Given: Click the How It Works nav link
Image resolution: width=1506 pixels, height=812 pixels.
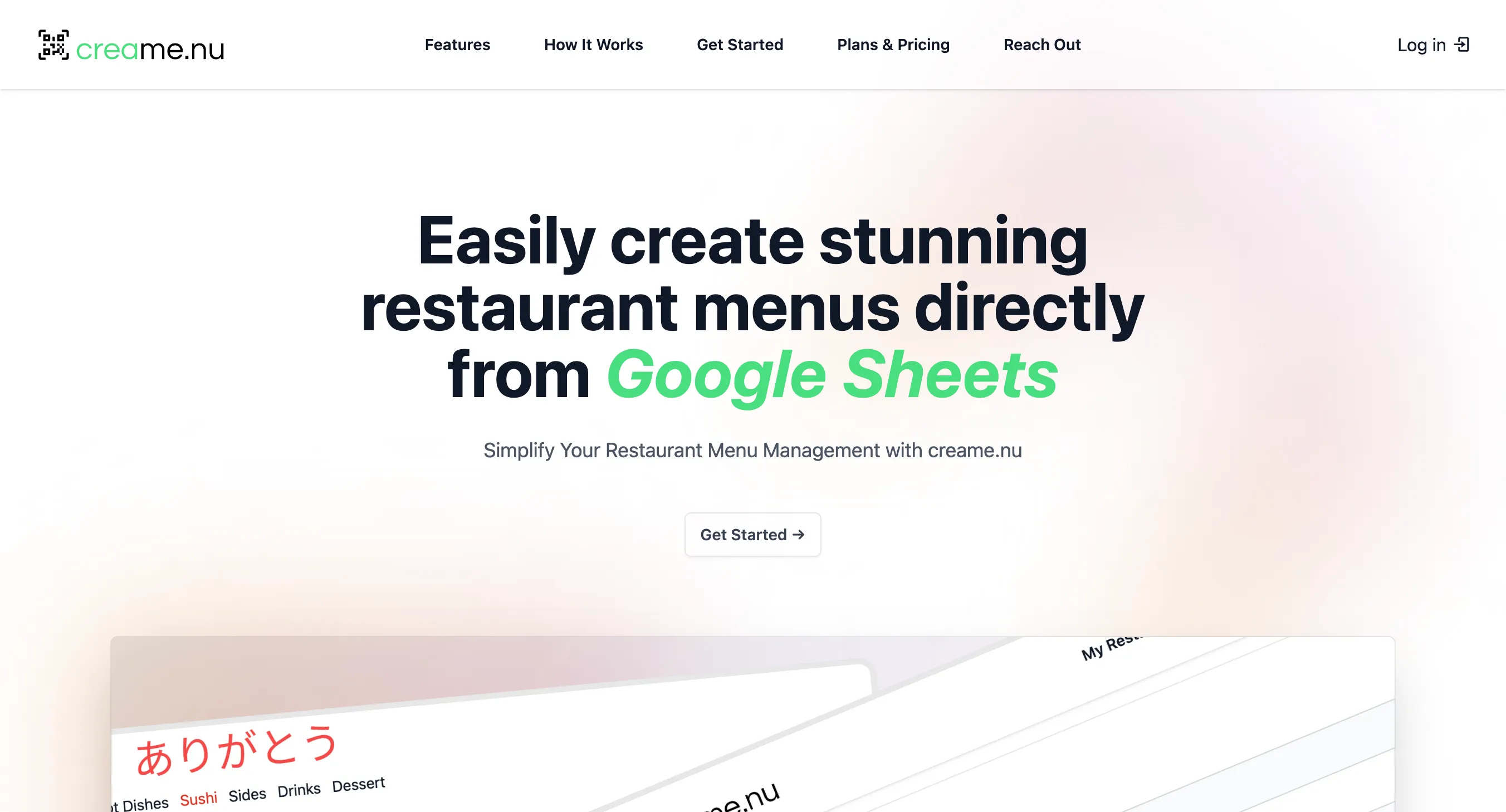Looking at the screenshot, I should pyautogui.click(x=593, y=44).
